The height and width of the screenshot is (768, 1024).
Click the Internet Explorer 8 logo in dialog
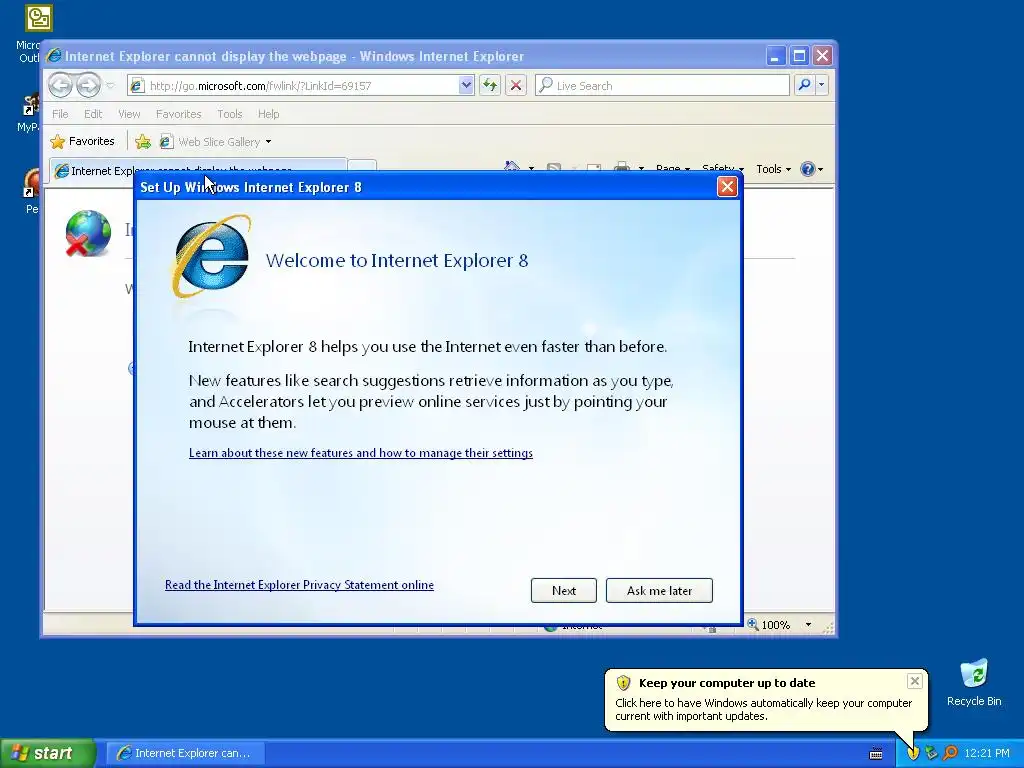coord(212,256)
